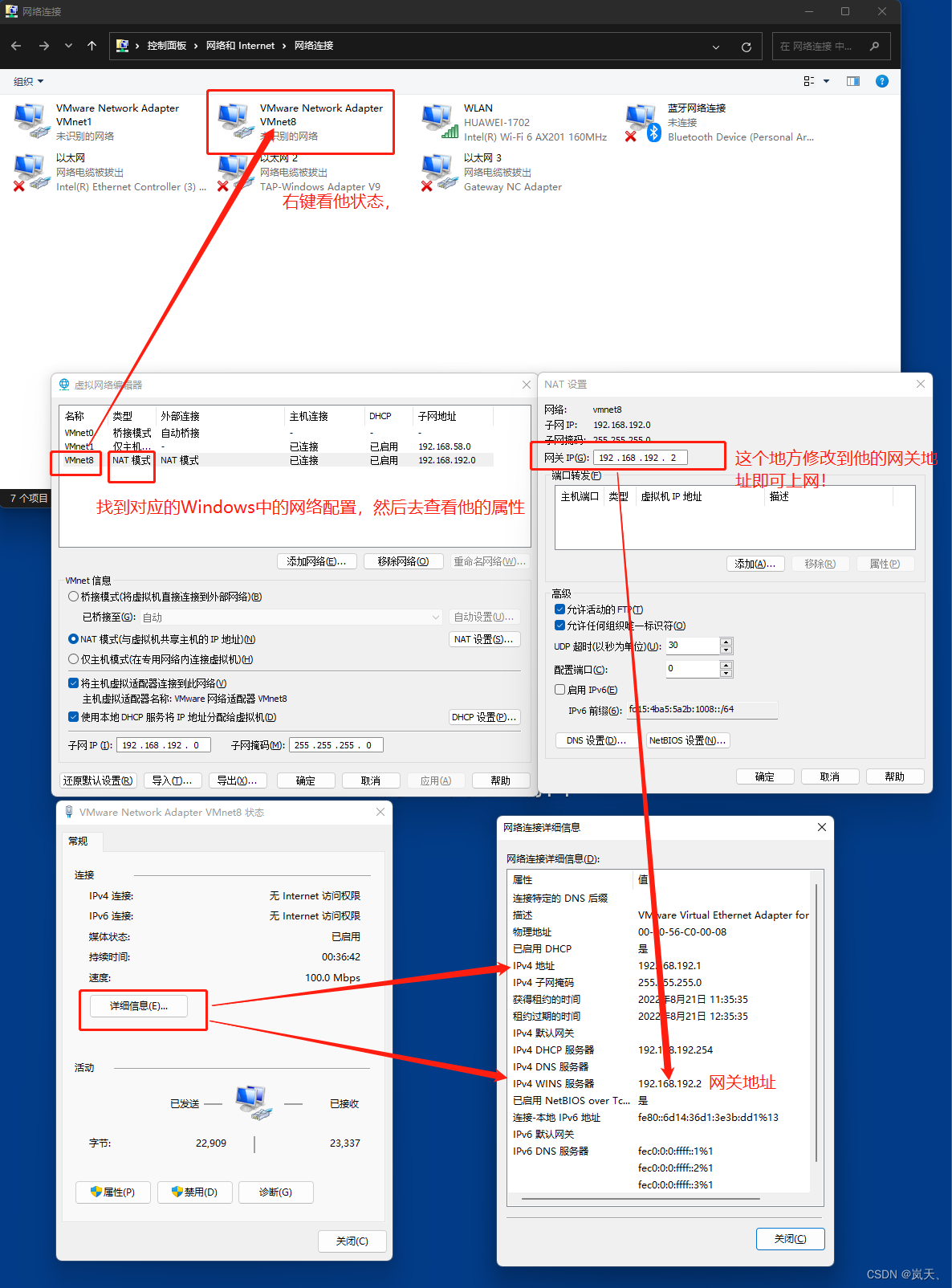Use the vertical scrollbar in connection details
The width and height of the screenshot is (952, 1288).
coord(816,1022)
